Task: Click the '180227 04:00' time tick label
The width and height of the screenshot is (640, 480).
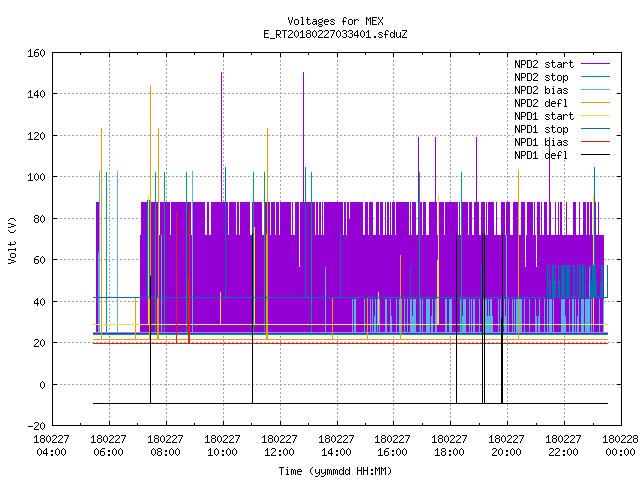Action: point(51,446)
